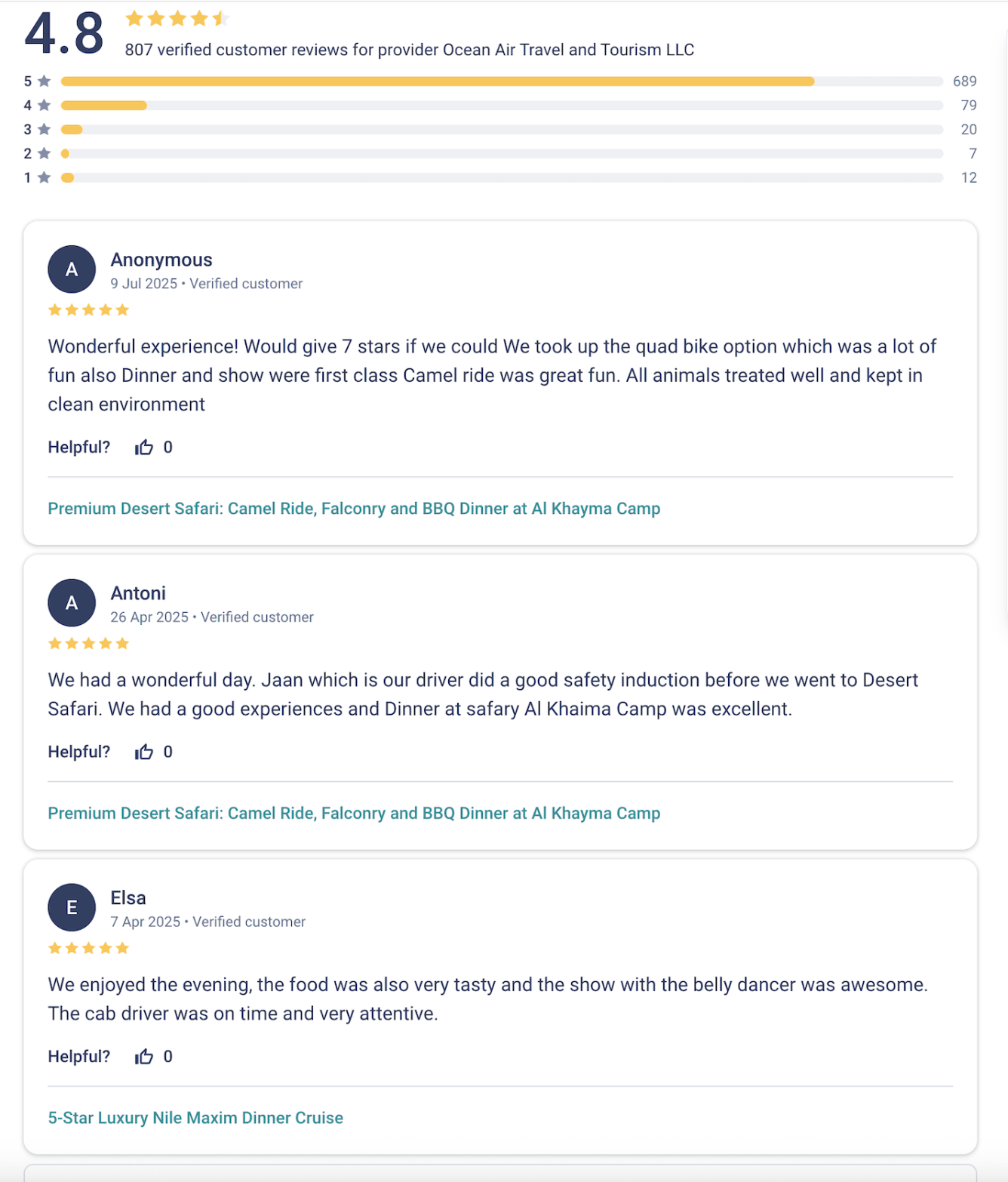
Task: Click thumbs-up on Elsa's review
Action: coord(144,1057)
